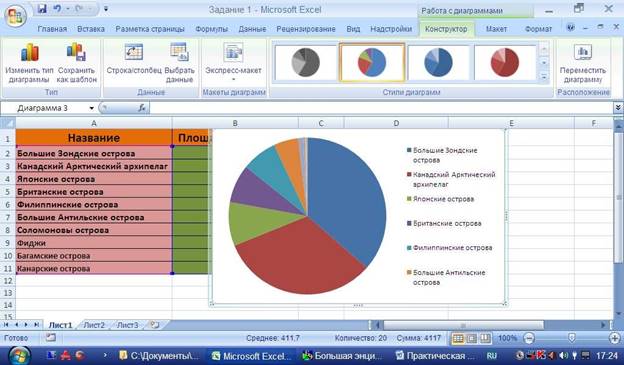Toggle Page Break Preview view
The image size is (624, 365).
485,338
